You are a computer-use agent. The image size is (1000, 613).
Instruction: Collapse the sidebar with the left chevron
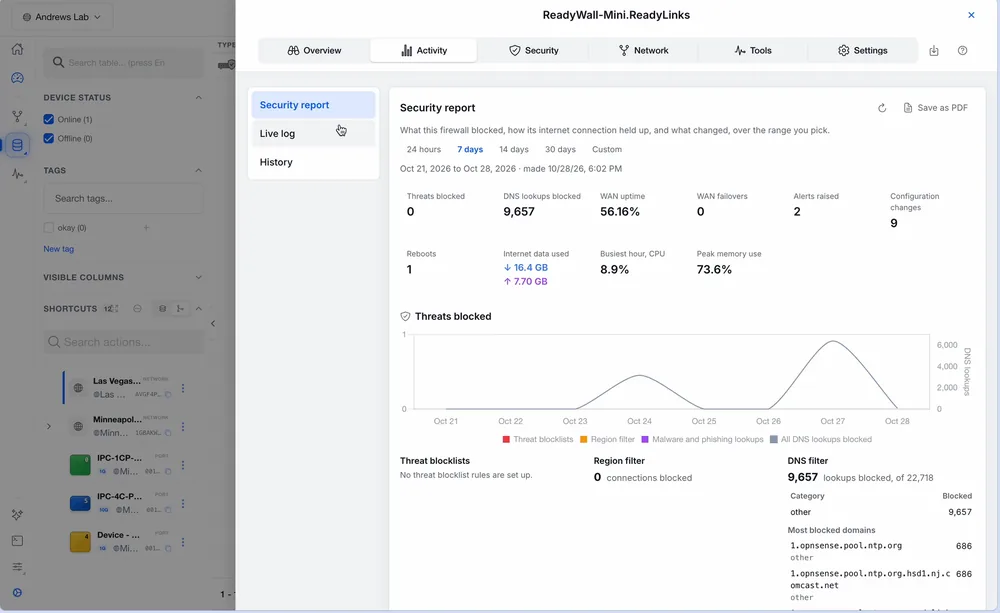(x=213, y=323)
